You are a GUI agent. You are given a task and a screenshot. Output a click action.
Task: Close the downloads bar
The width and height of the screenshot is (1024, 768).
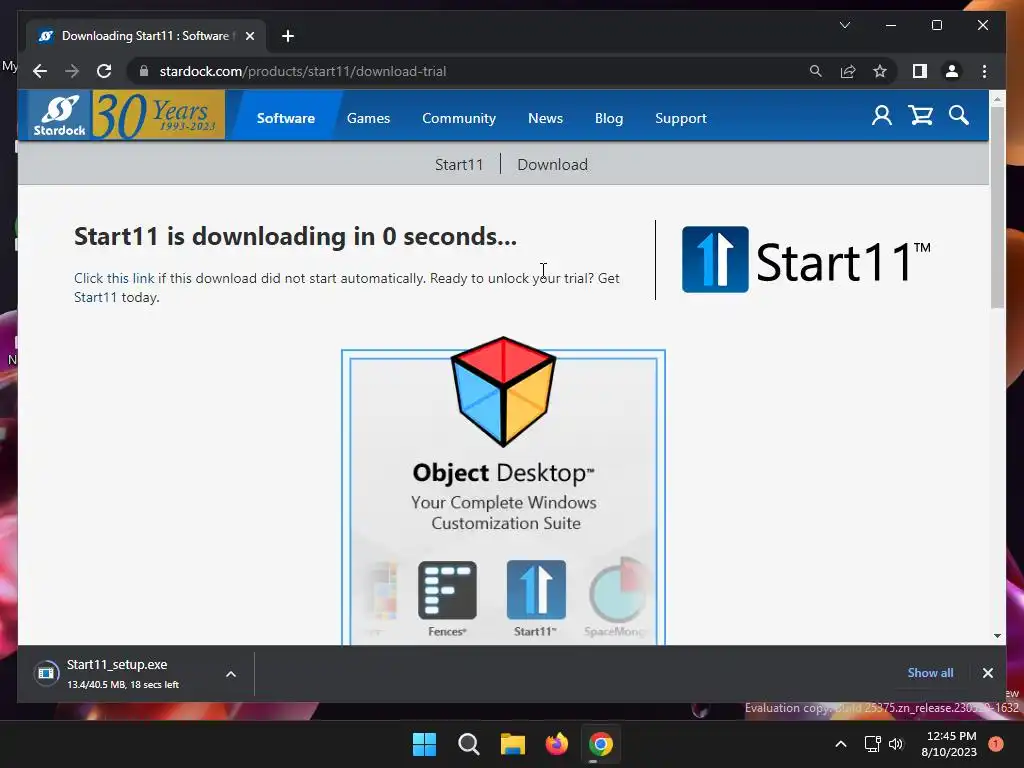point(987,673)
